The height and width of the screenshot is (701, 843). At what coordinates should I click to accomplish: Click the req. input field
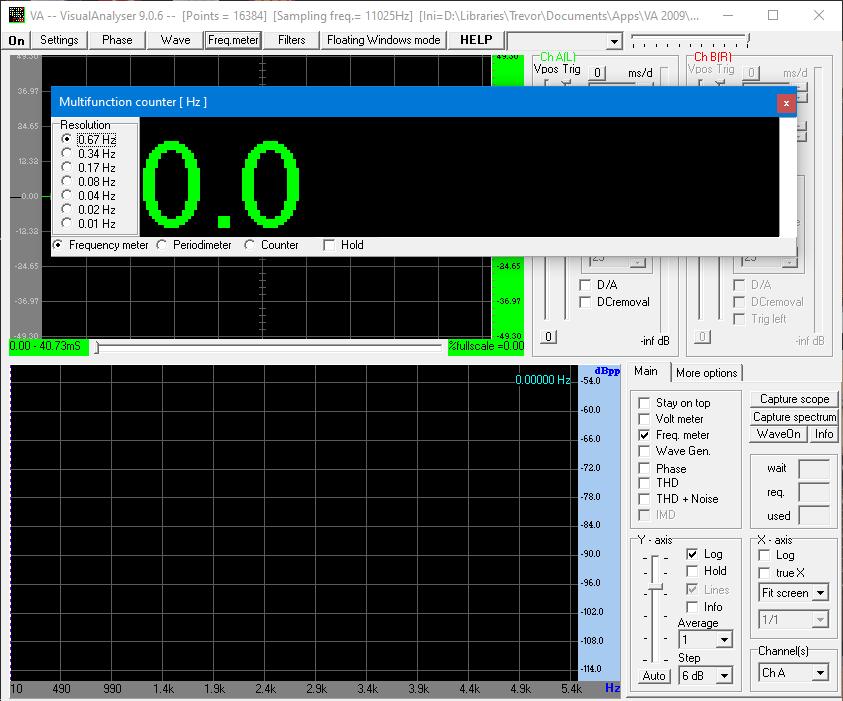[x=814, y=492]
